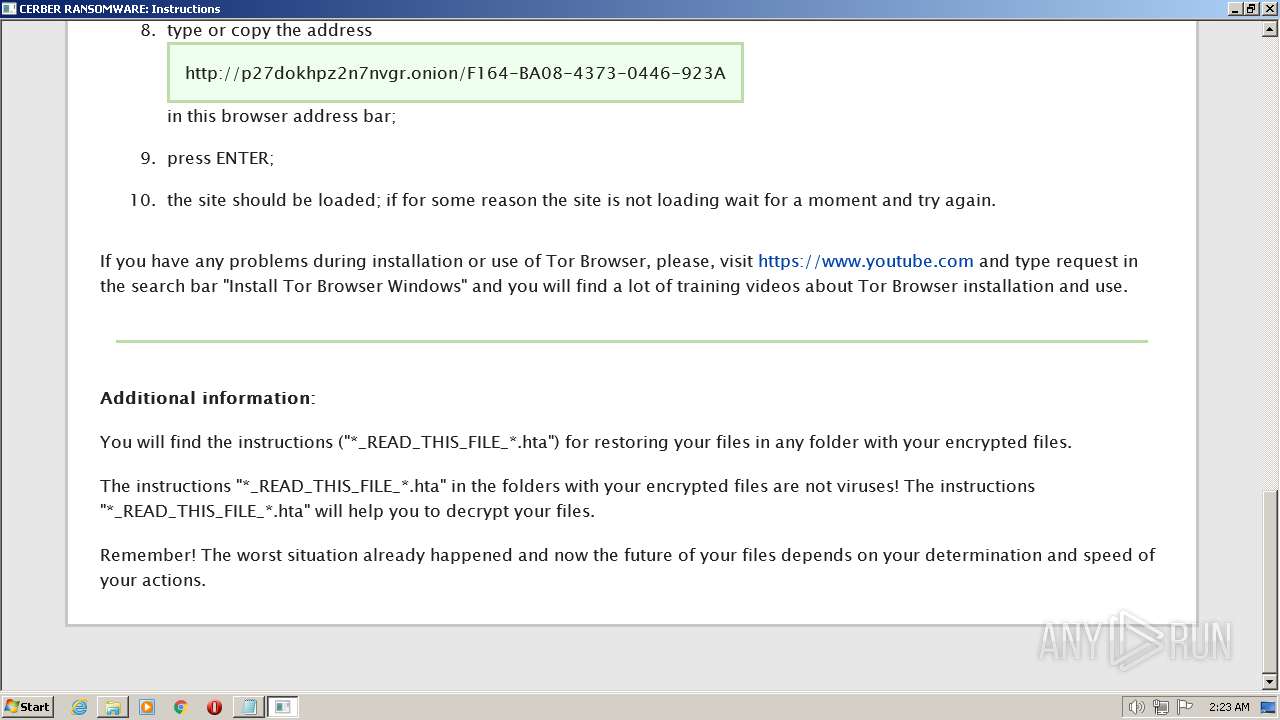Click the 'the site should be loaded' step
Viewport: 1280px width, 720px height.
581,200
